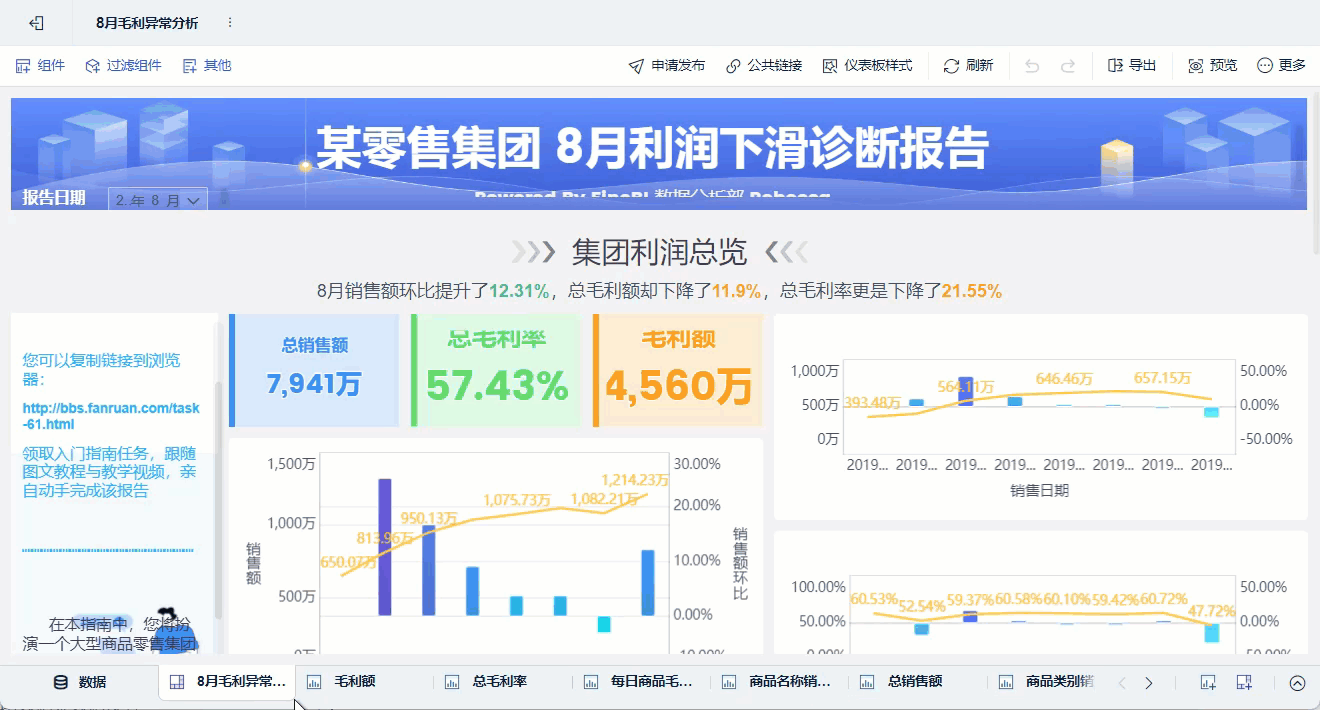Add a new component tab icon

point(1209,683)
